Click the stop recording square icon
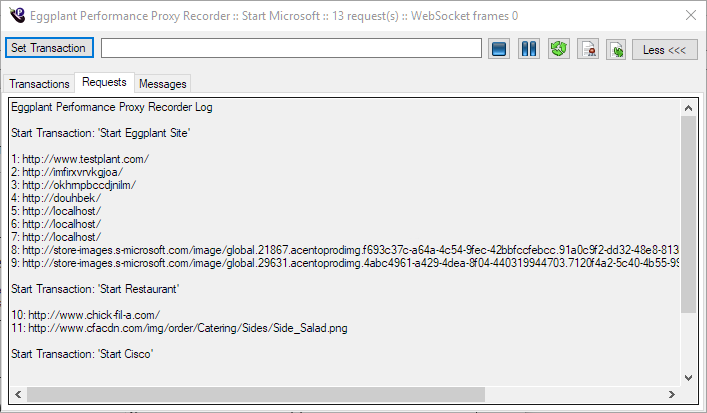 500,48
